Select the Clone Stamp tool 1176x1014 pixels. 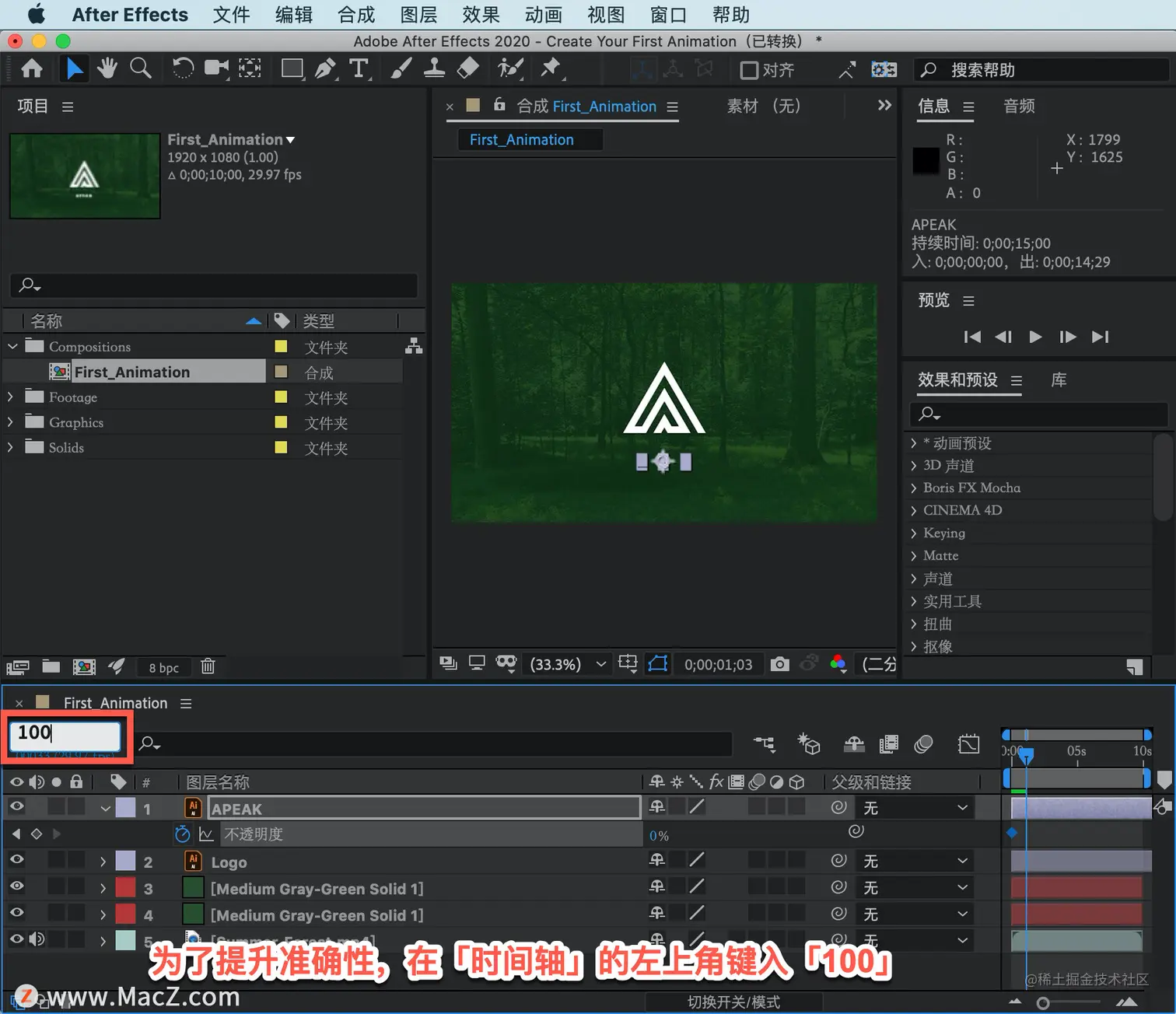pos(434,69)
